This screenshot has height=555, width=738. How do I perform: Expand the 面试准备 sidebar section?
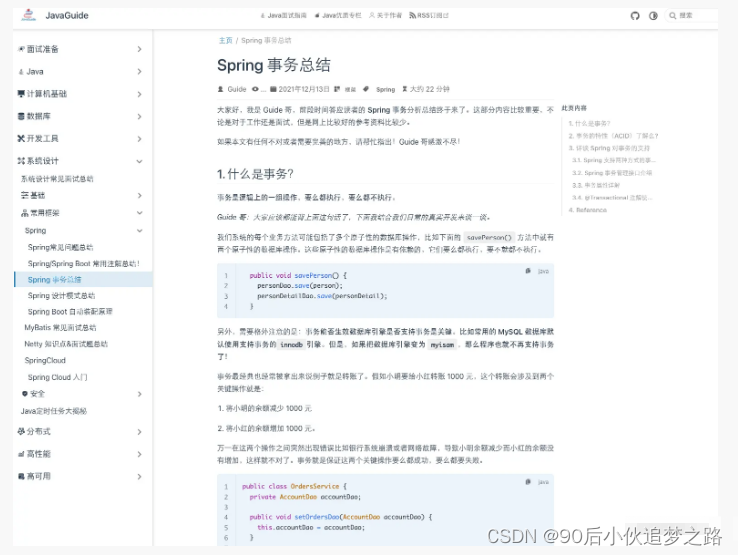139,49
